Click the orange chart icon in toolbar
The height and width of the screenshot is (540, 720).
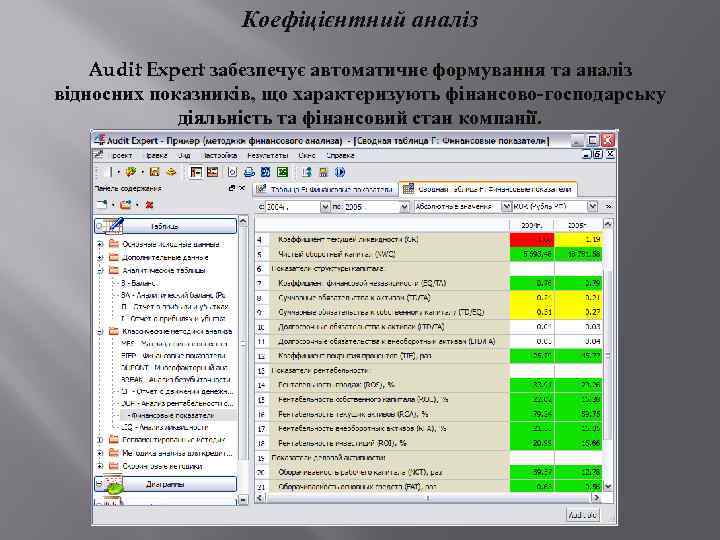coord(154,172)
